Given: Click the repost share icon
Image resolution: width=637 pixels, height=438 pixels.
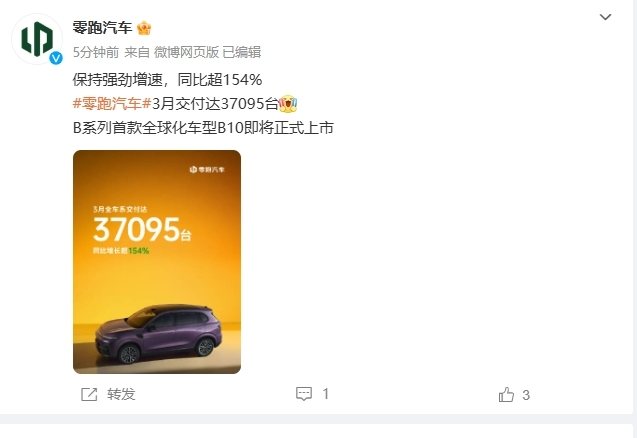Looking at the screenshot, I should click(89, 394).
